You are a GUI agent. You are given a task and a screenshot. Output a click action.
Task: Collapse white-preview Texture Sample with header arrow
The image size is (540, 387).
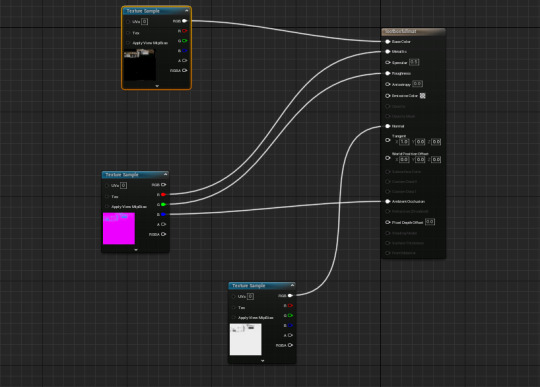click(x=292, y=285)
